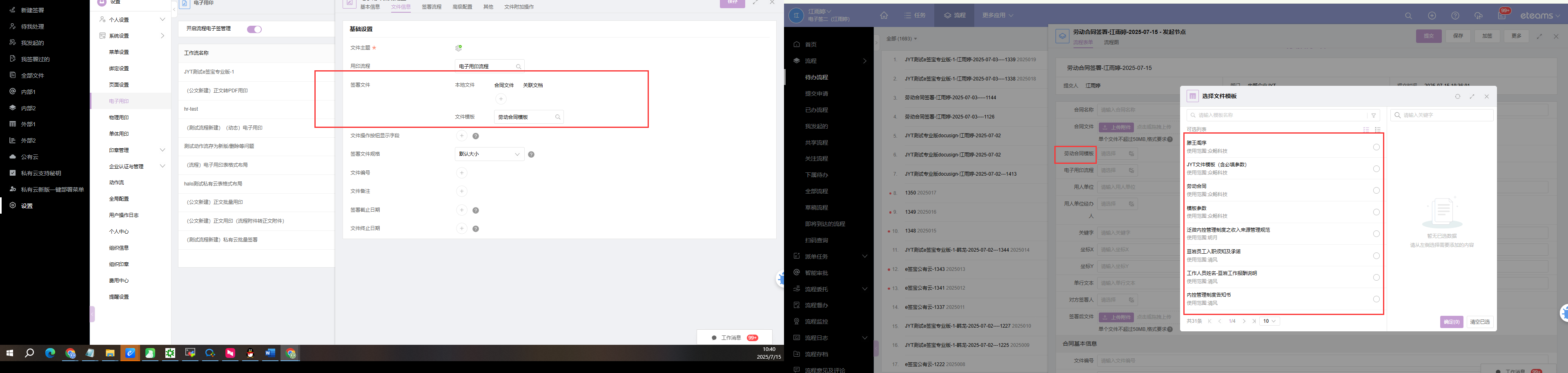Image resolution: width=1568 pixels, height=373 pixels.
Task: Toggle 开启流程电子签管理 switch
Action: point(254,29)
